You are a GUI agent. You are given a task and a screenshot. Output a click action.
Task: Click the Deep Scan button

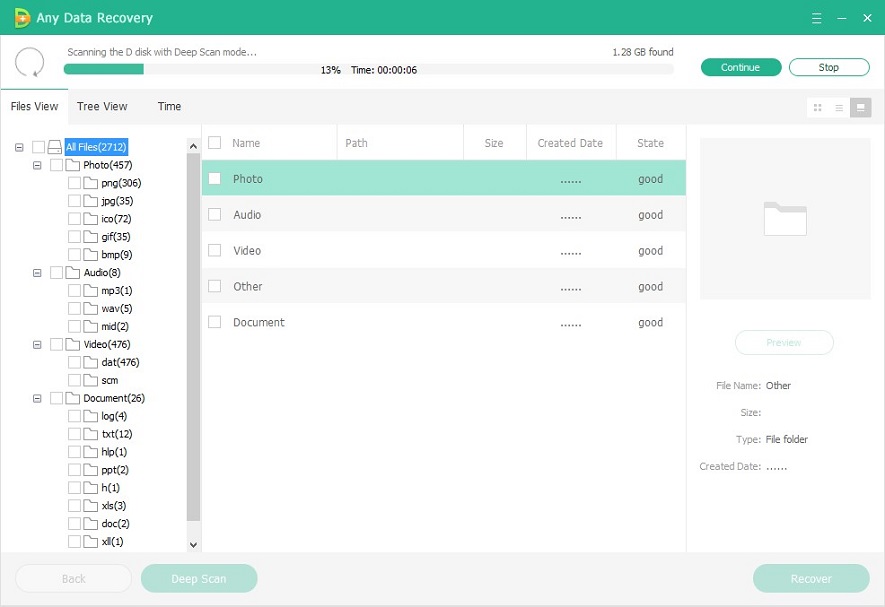click(199, 579)
